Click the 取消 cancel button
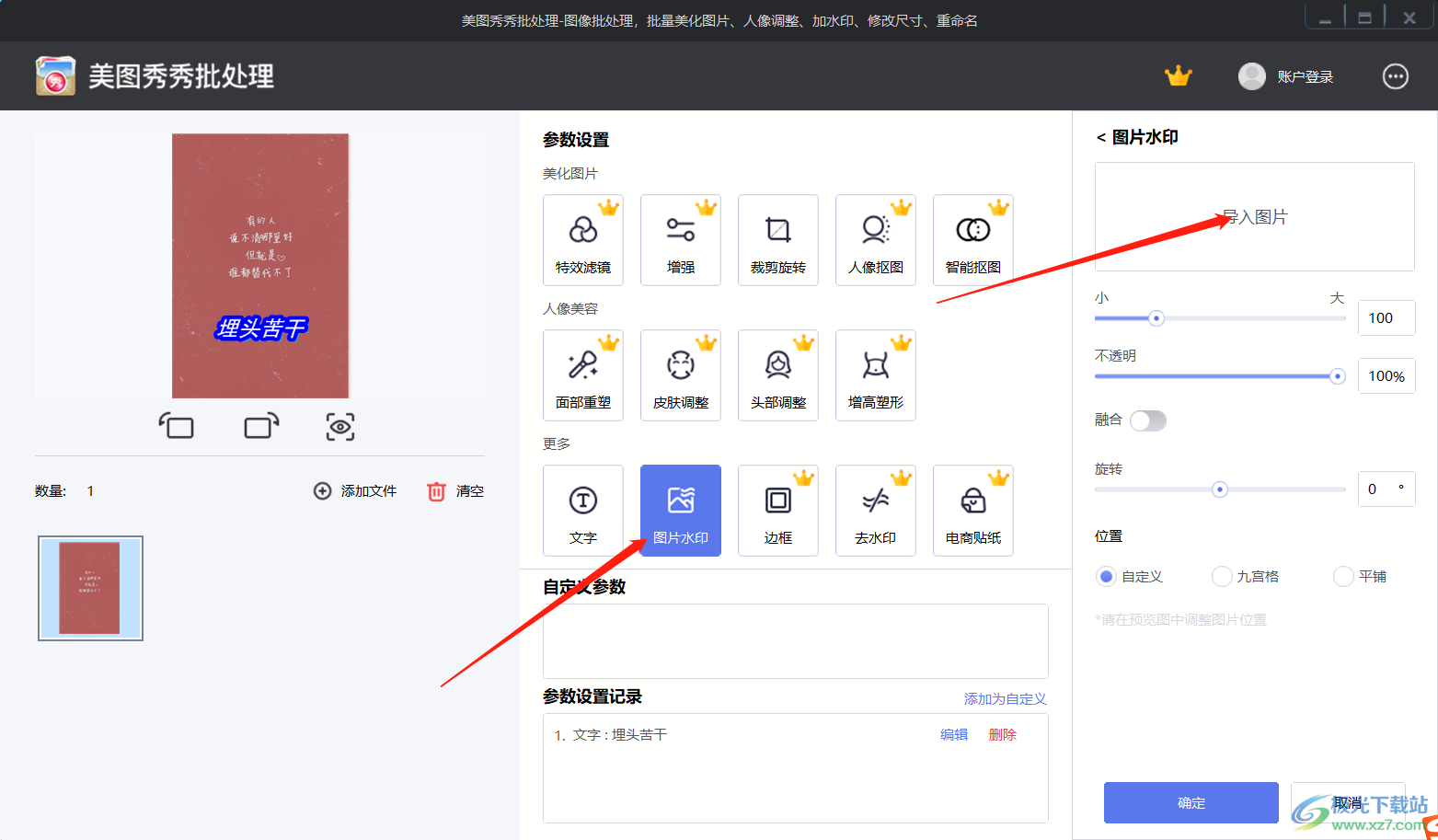 click(1348, 802)
